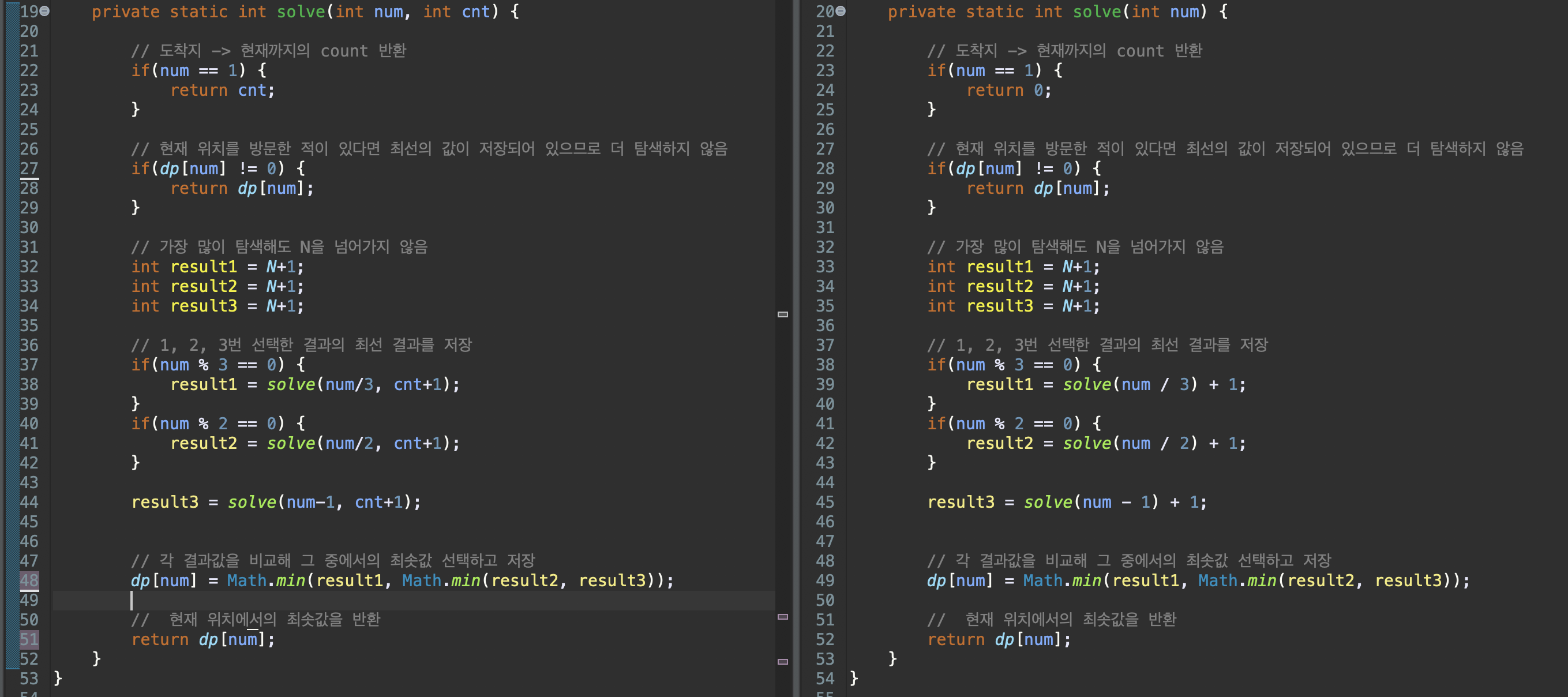Click the Math.min line 49 in right editor

(x=1199, y=580)
